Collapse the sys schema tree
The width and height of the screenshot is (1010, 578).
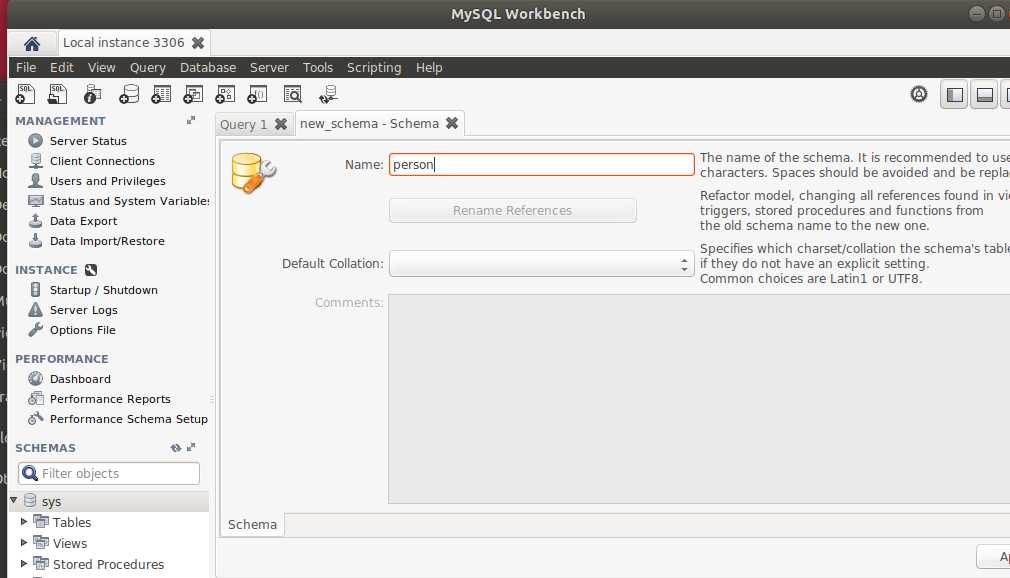[14, 500]
